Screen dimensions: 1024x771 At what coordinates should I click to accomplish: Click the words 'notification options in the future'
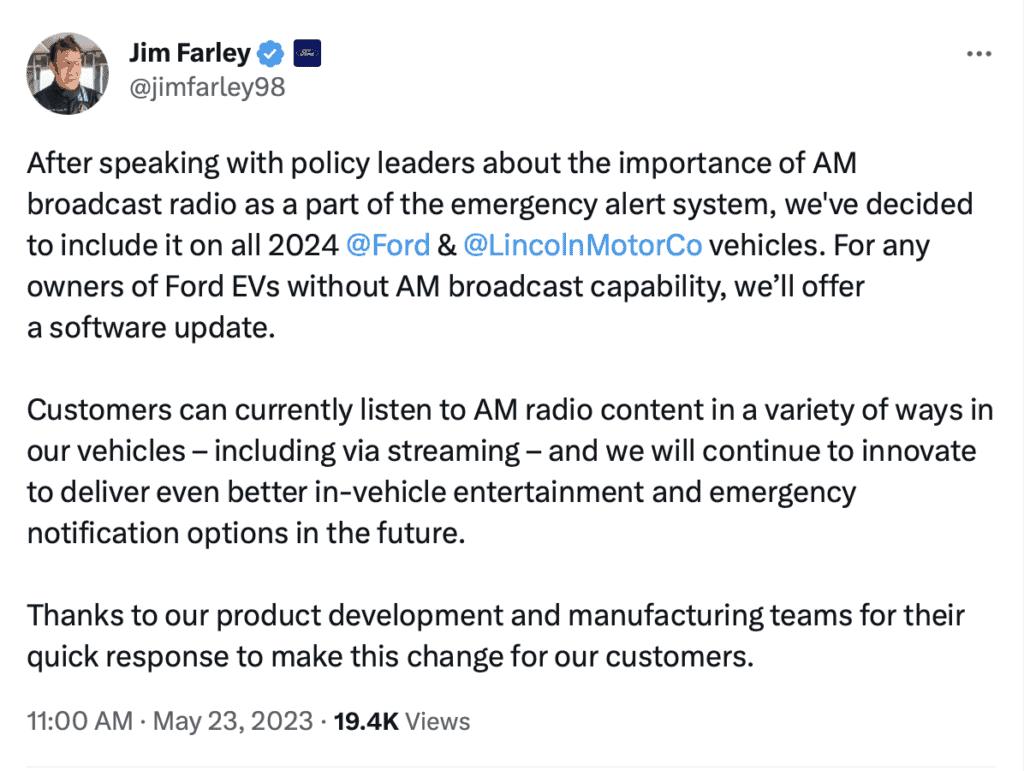pos(245,533)
